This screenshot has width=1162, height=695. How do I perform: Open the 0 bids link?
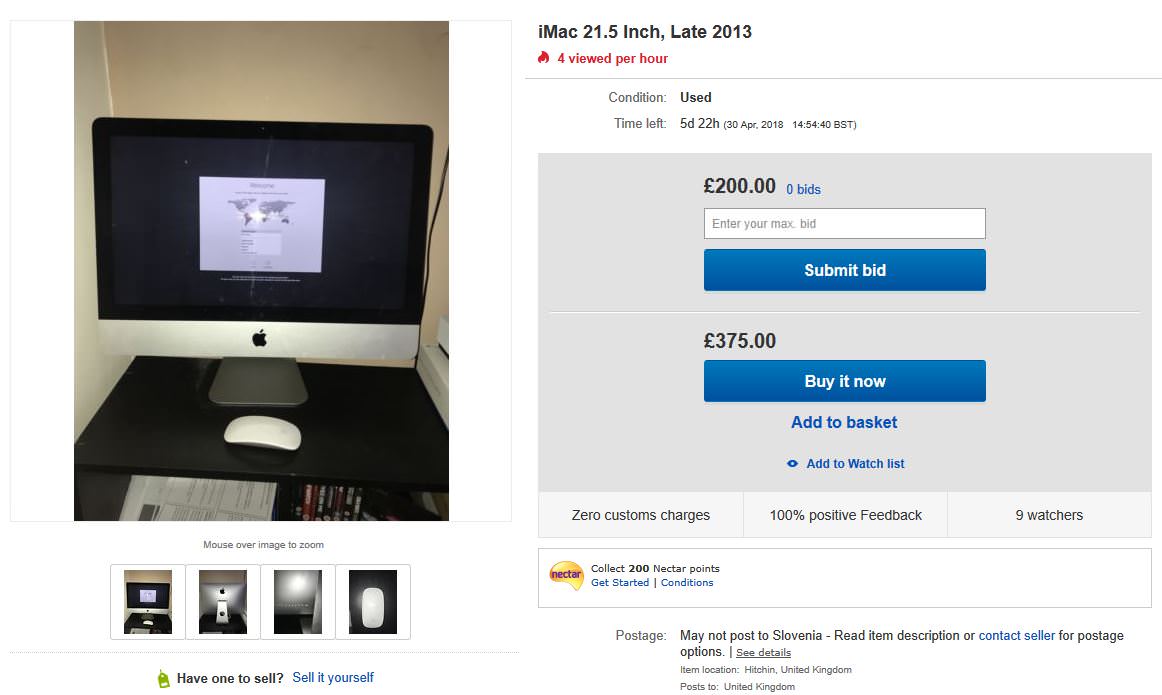(x=803, y=190)
